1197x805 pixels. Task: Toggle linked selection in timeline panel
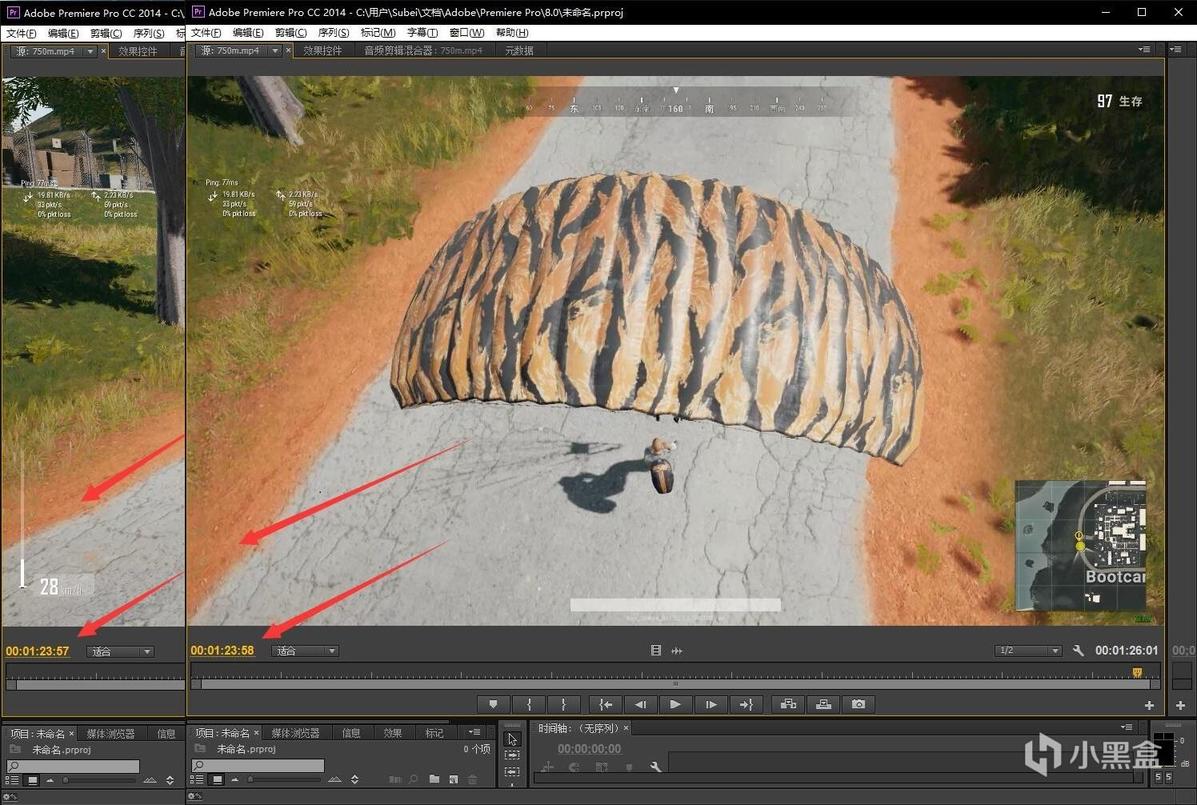pyautogui.click(x=602, y=767)
